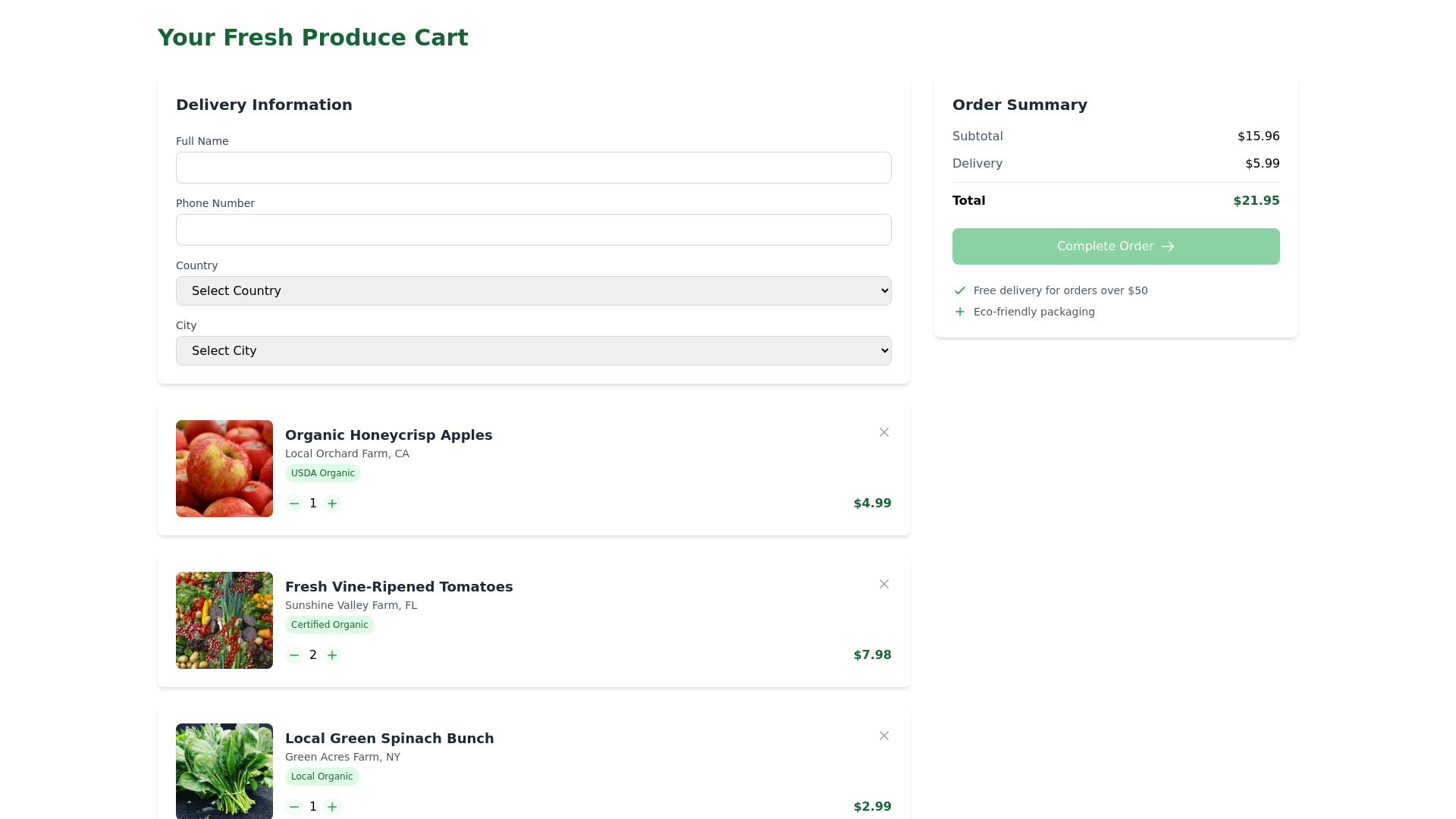Open the Select City dropdown
The image size is (1456, 819).
coord(533,351)
